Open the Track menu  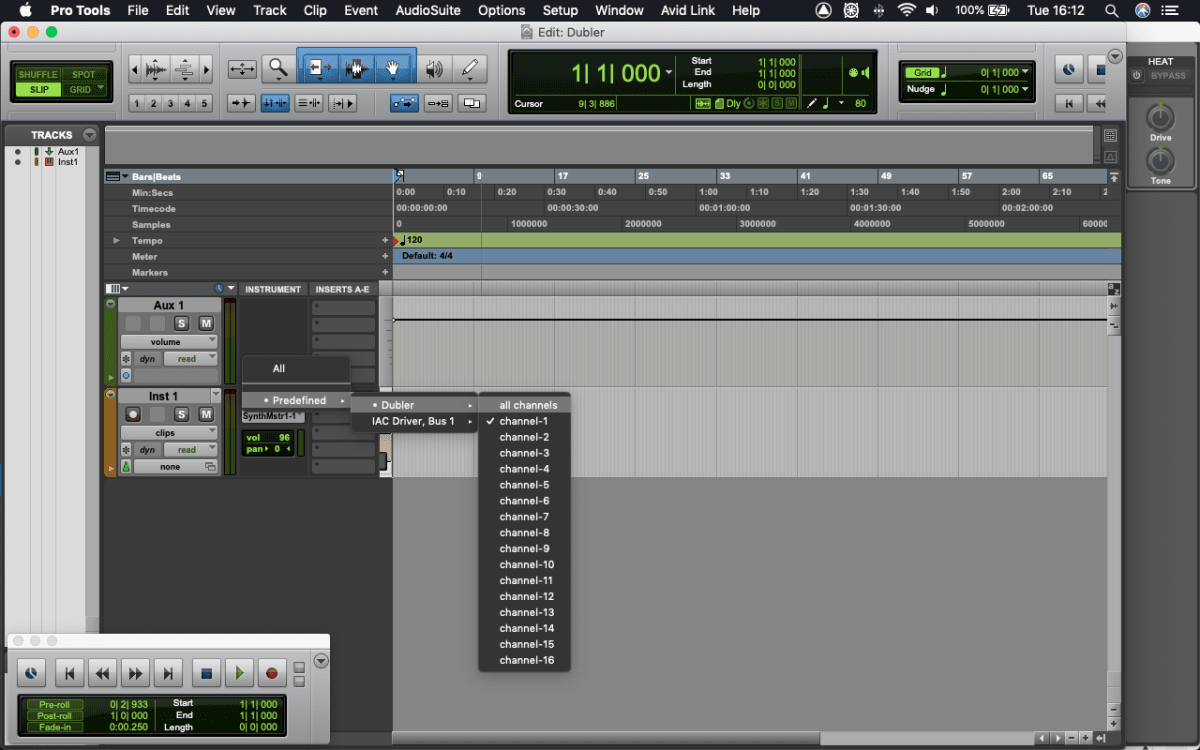tap(269, 11)
